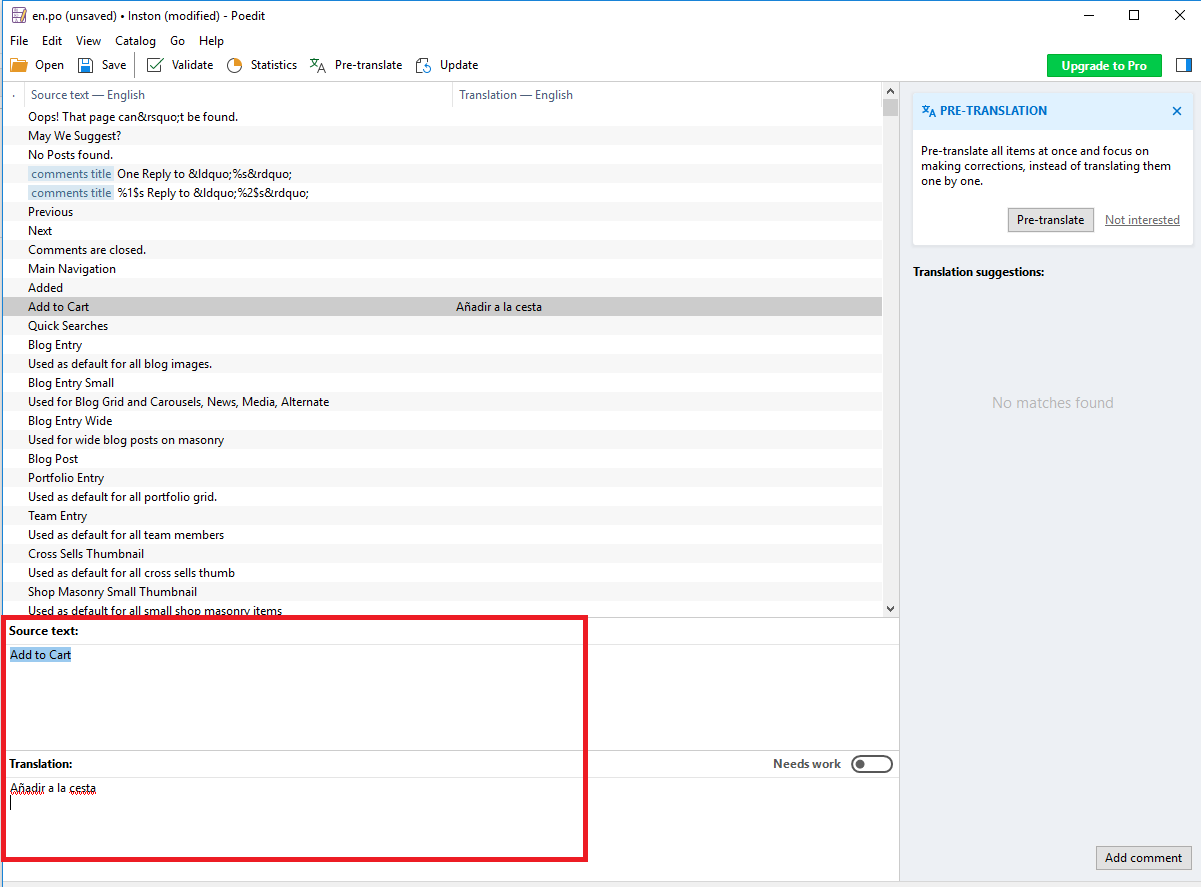Click the Pre-translate toolbar icon
1201x887 pixels.
[318, 65]
